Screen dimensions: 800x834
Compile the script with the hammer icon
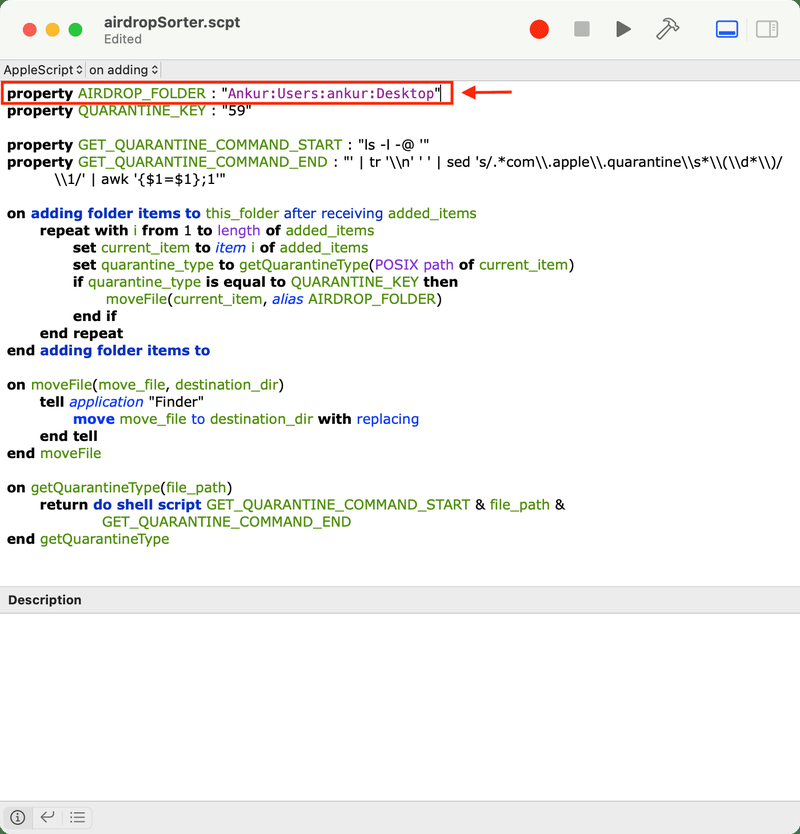667,29
